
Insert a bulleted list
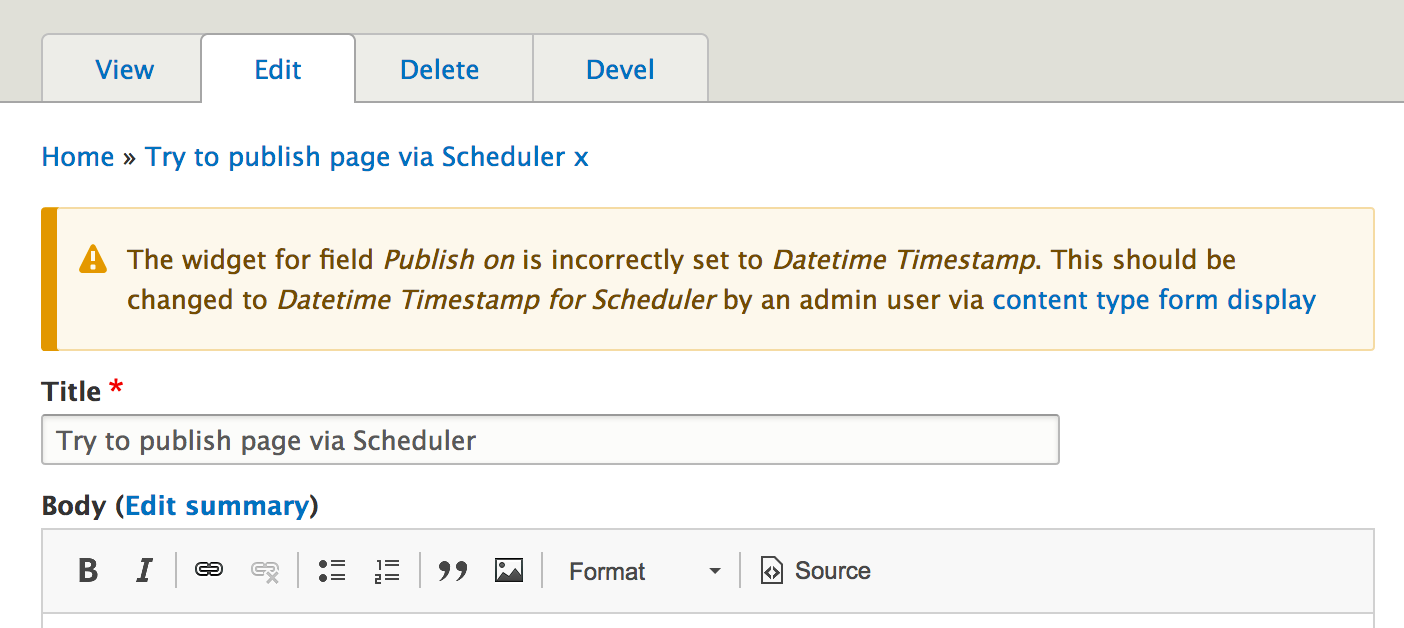[x=332, y=570]
